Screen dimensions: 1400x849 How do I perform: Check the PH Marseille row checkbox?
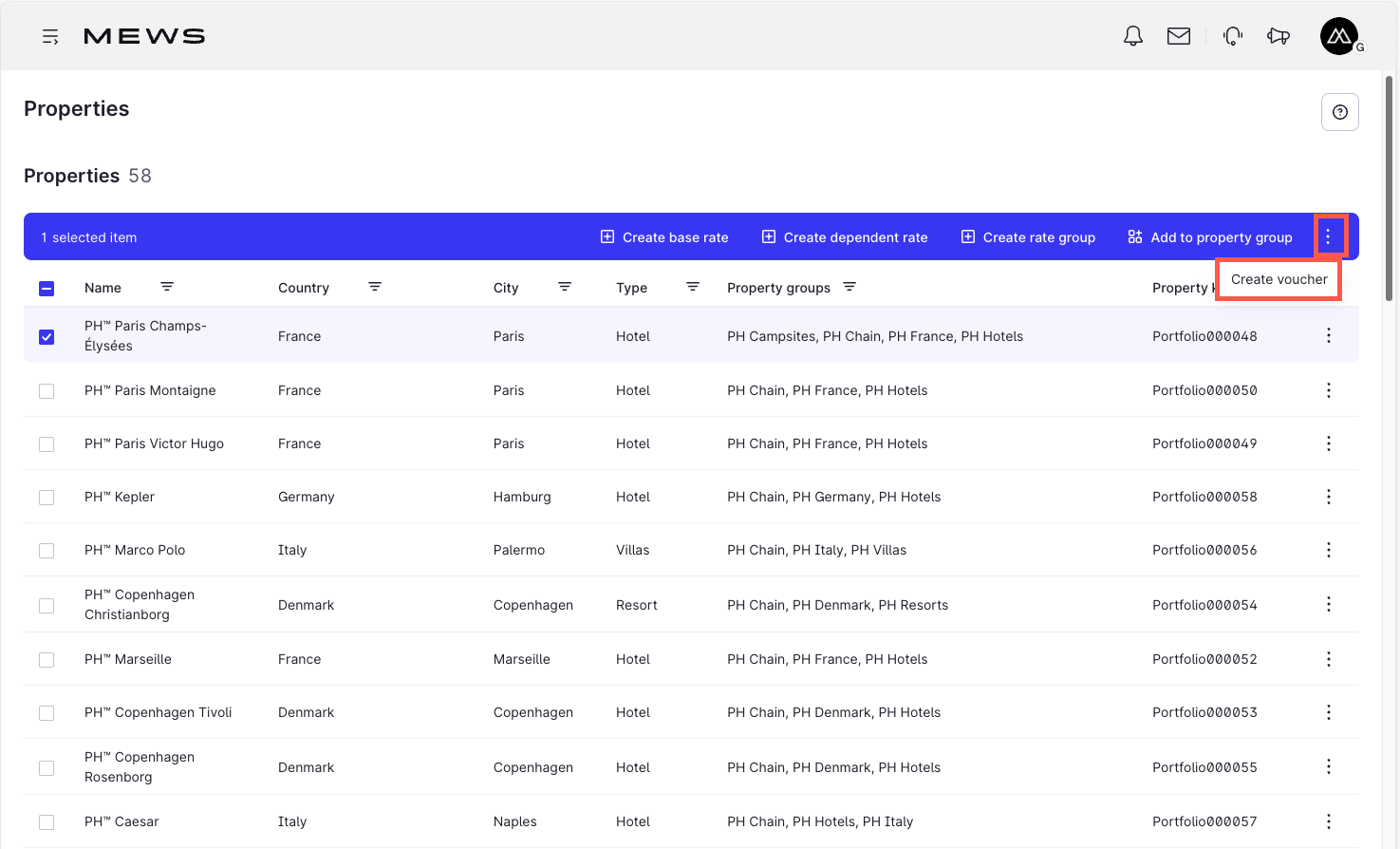47,660
